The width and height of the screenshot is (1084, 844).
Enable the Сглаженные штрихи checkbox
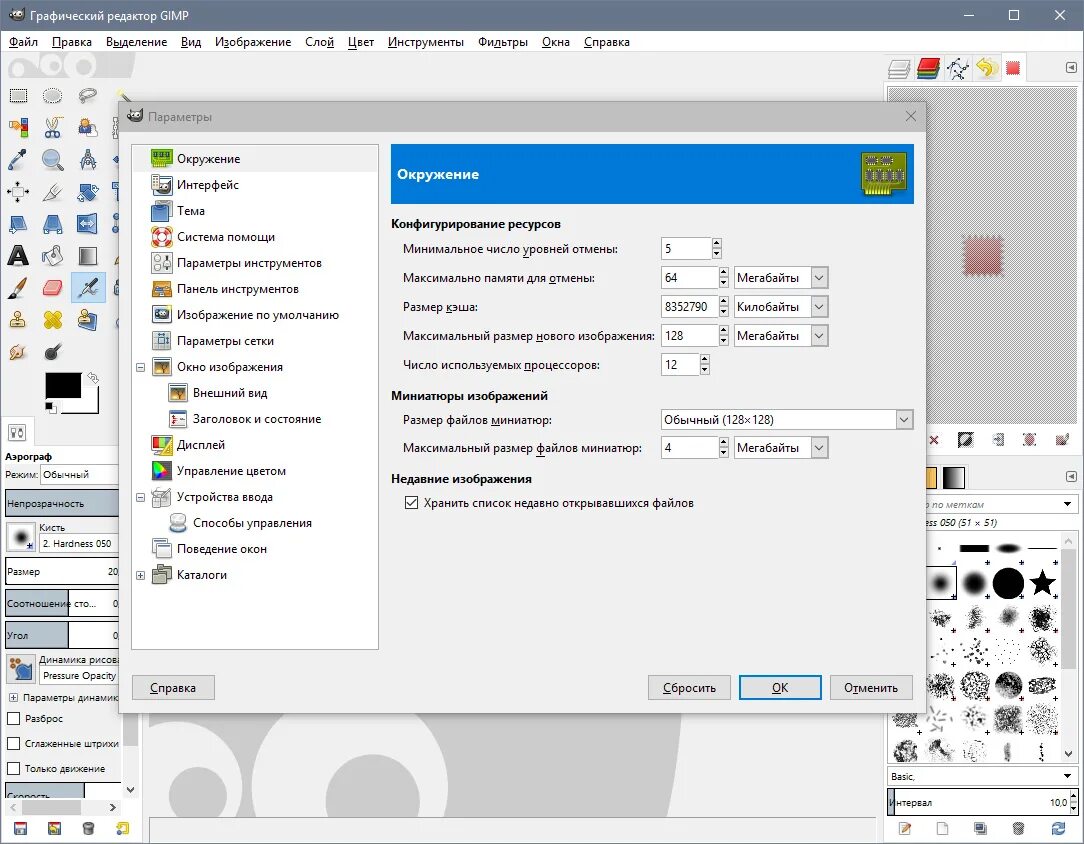point(13,744)
